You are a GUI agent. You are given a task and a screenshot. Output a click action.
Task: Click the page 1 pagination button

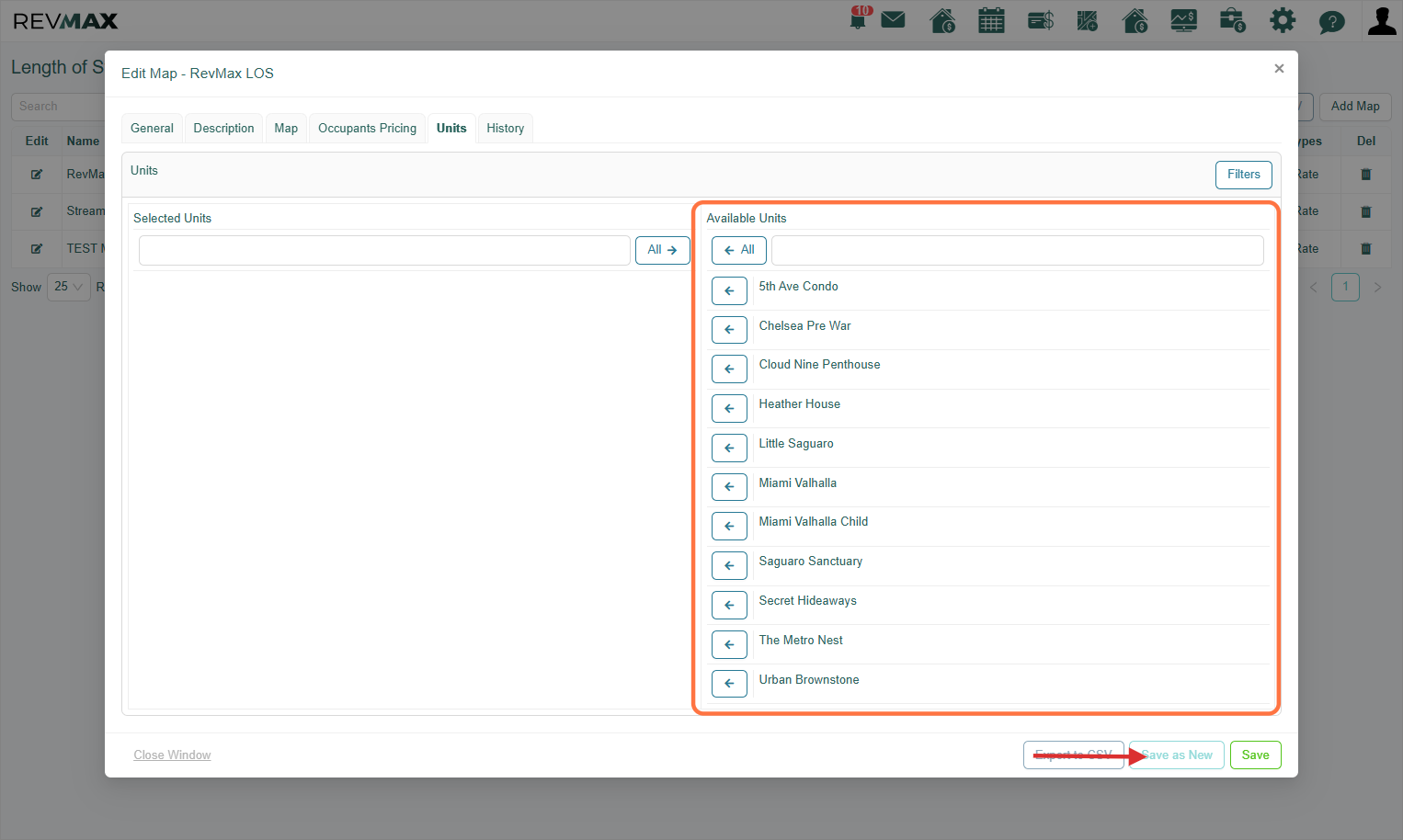pos(1345,287)
